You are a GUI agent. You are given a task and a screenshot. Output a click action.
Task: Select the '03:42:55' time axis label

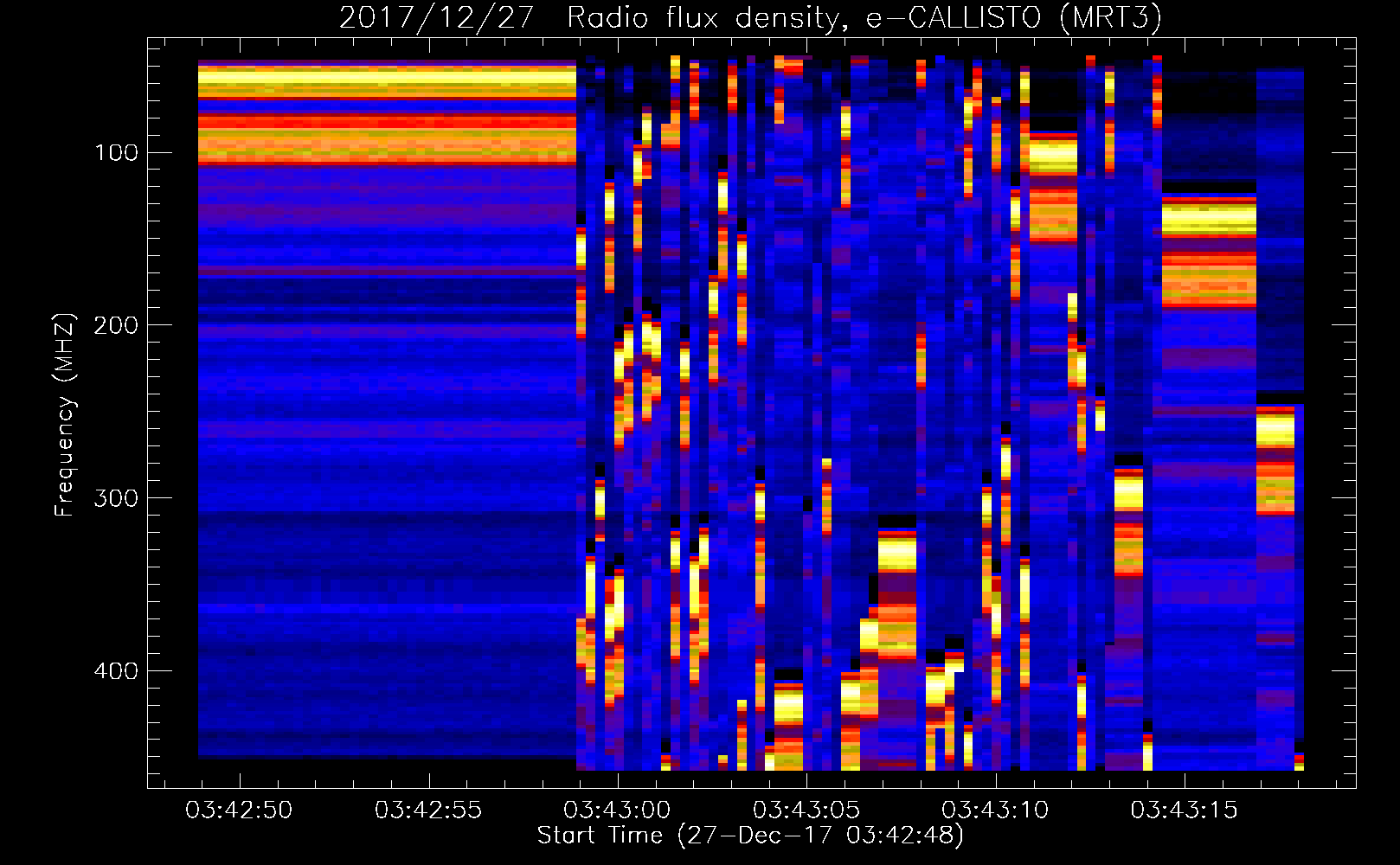[x=428, y=811]
